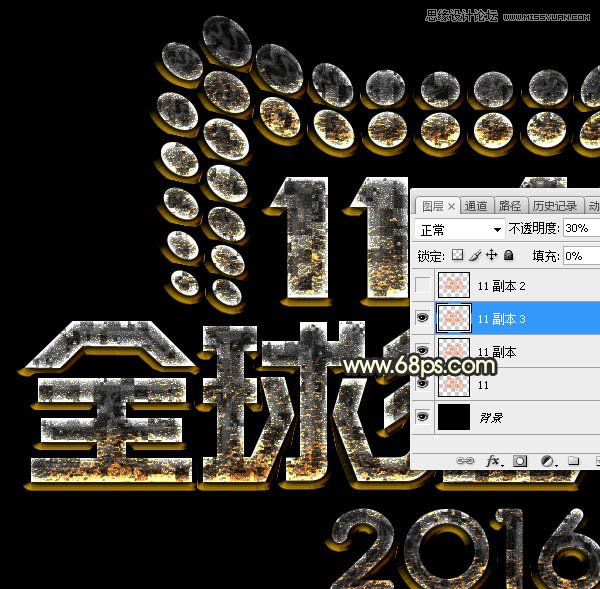Click the fill field showing 0%
Viewport: 600px width, 589px height.
(581, 256)
